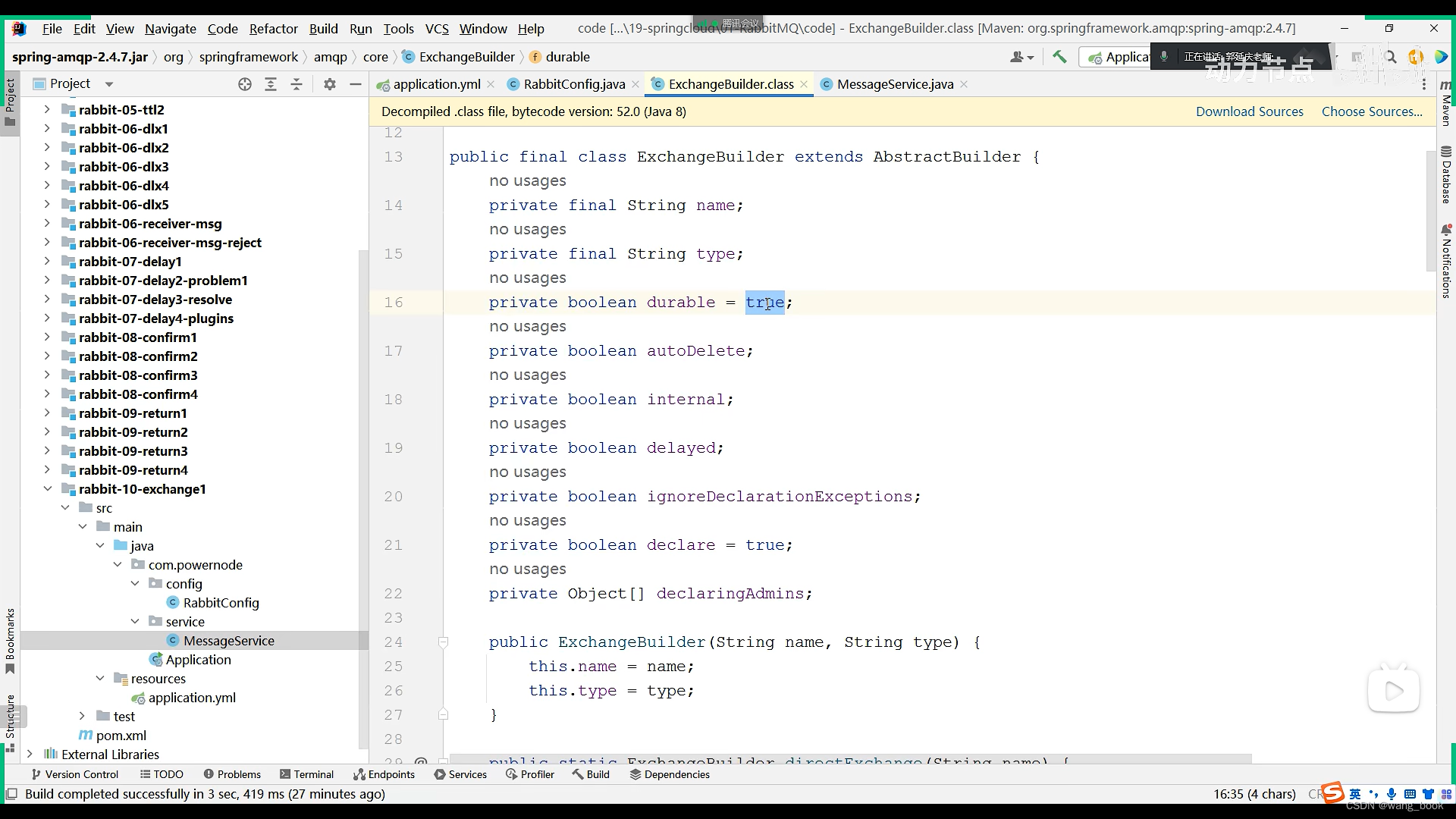1456x819 pixels.
Task: Click the collapse all icon in Project panel
Action: 297,84
